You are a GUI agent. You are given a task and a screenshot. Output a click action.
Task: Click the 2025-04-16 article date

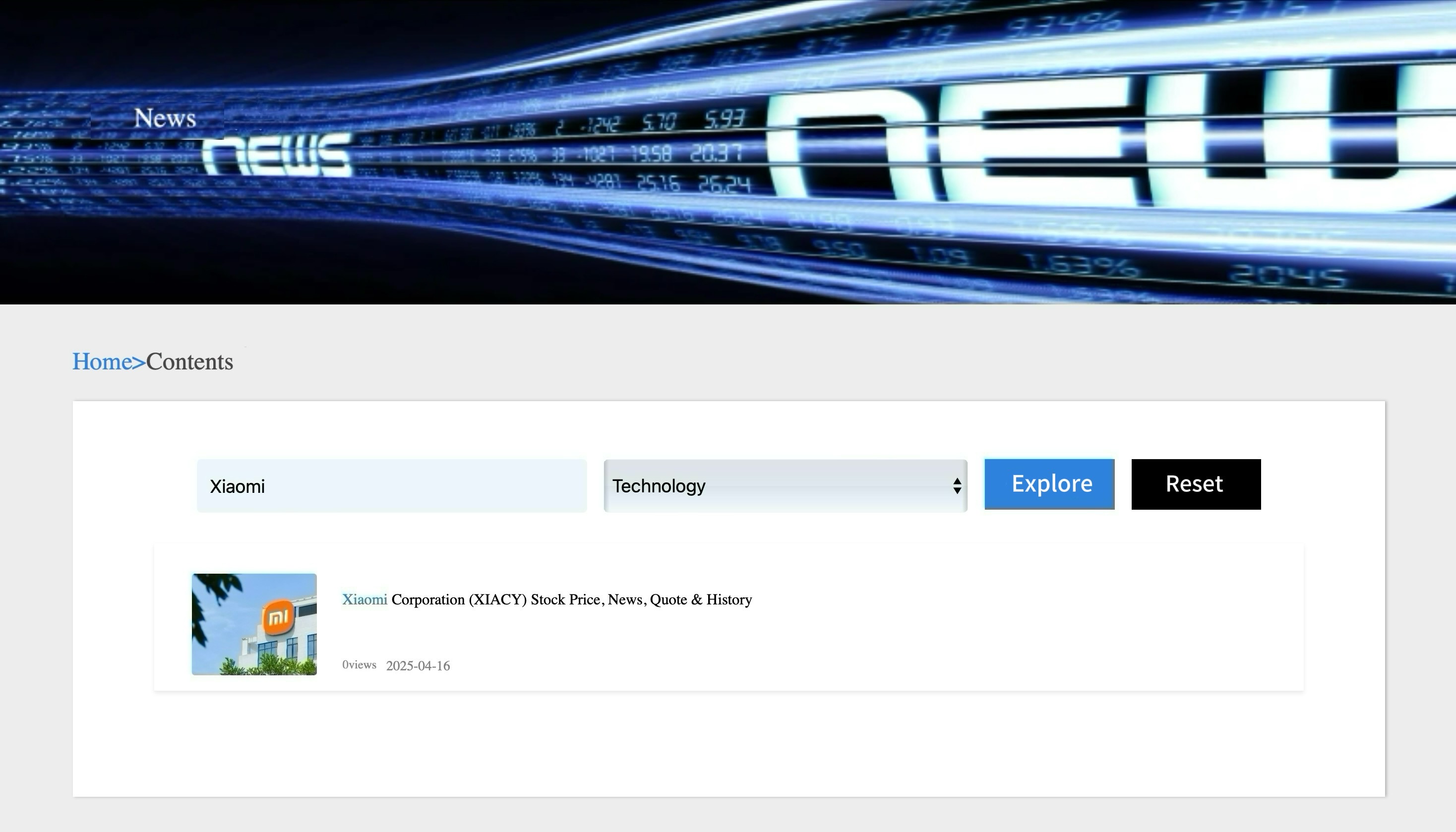pyautogui.click(x=418, y=666)
